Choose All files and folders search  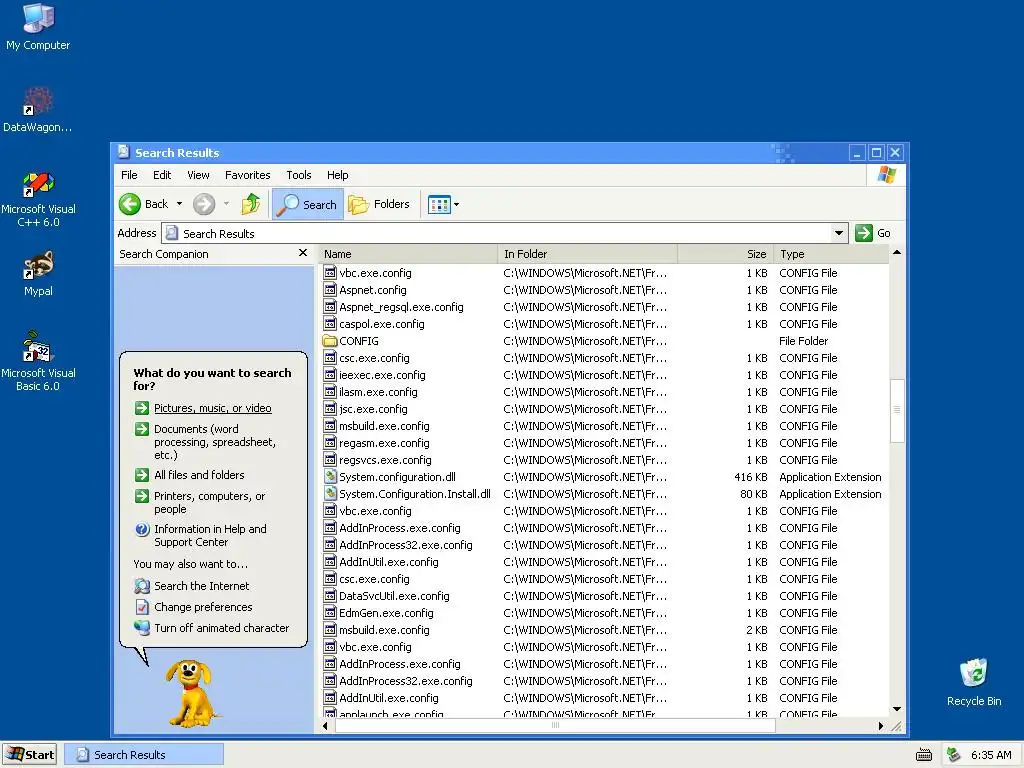point(199,475)
